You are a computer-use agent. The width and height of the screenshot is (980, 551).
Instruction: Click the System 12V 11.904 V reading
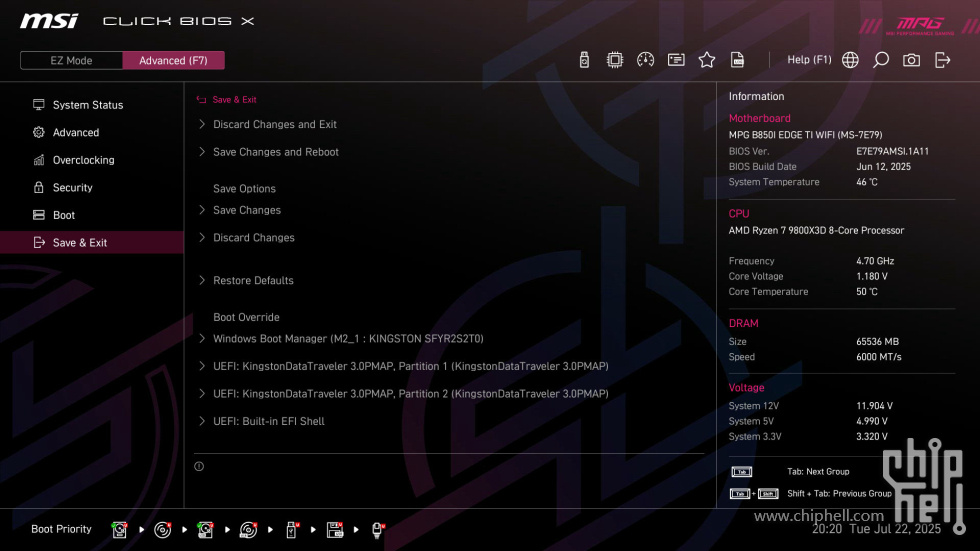(874, 406)
